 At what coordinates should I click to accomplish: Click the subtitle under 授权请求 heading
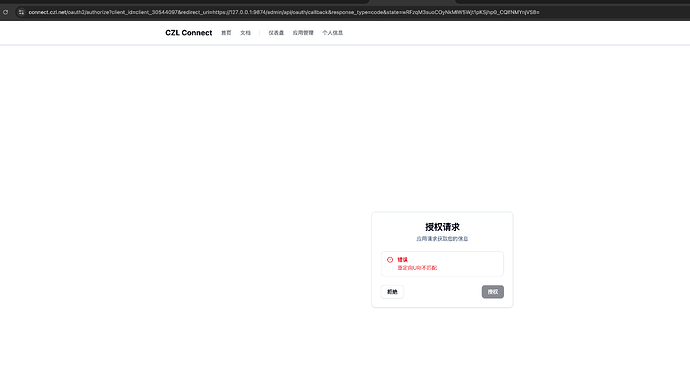[442, 239]
